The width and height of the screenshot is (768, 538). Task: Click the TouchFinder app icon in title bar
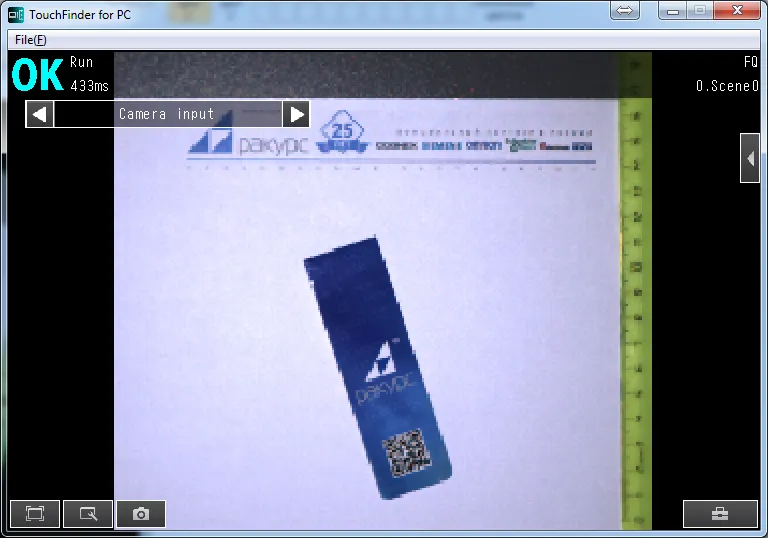15,13
